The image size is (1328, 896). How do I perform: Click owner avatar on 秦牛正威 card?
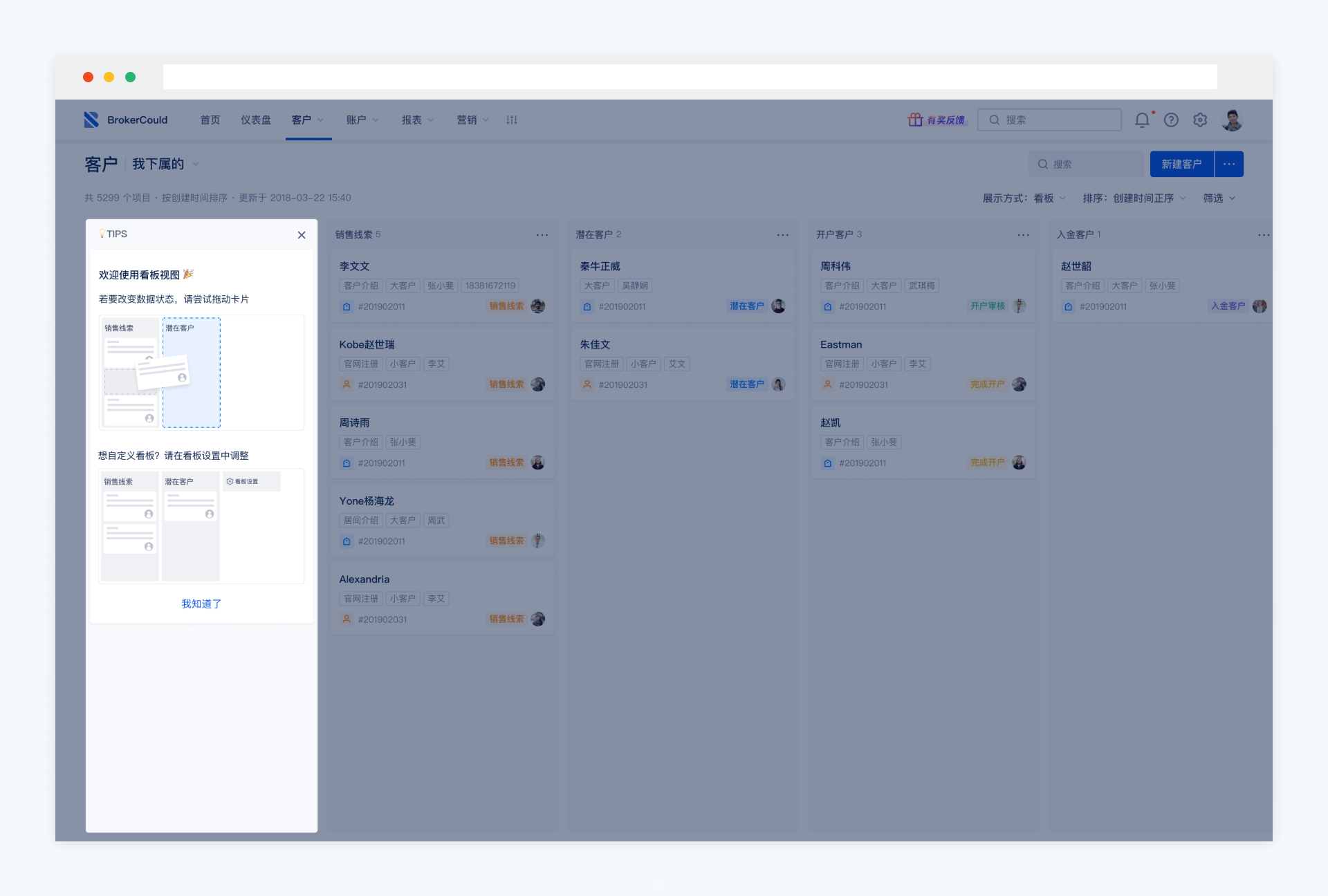[778, 306]
